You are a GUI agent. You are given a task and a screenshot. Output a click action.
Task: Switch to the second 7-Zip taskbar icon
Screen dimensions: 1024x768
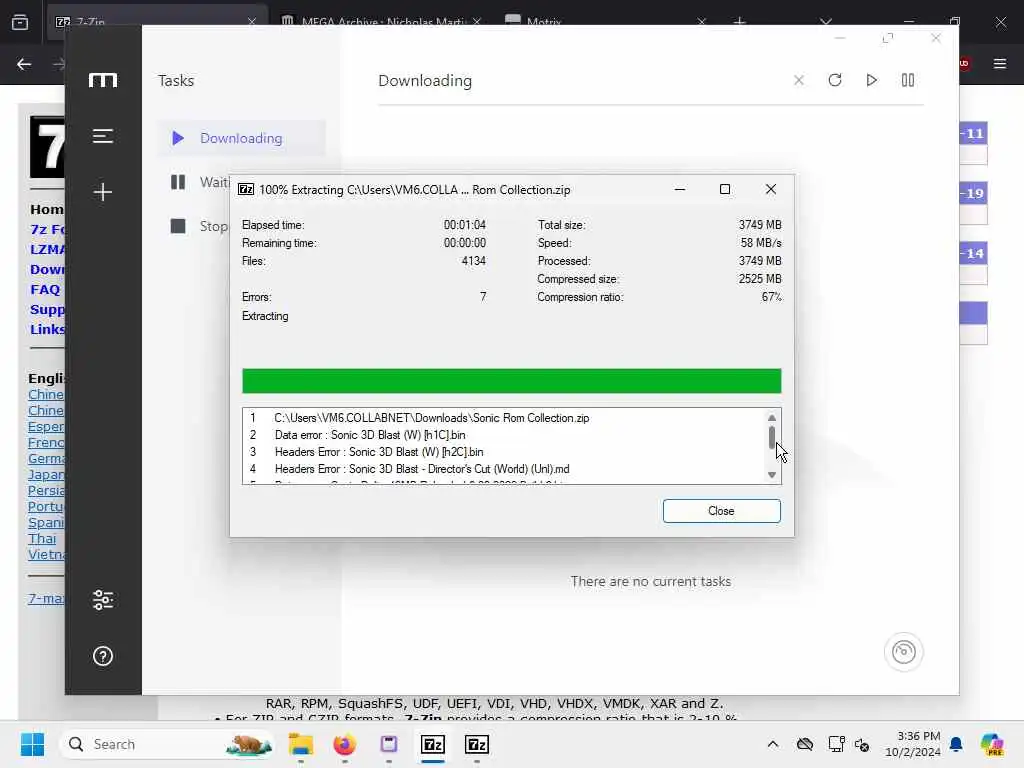pos(477,744)
